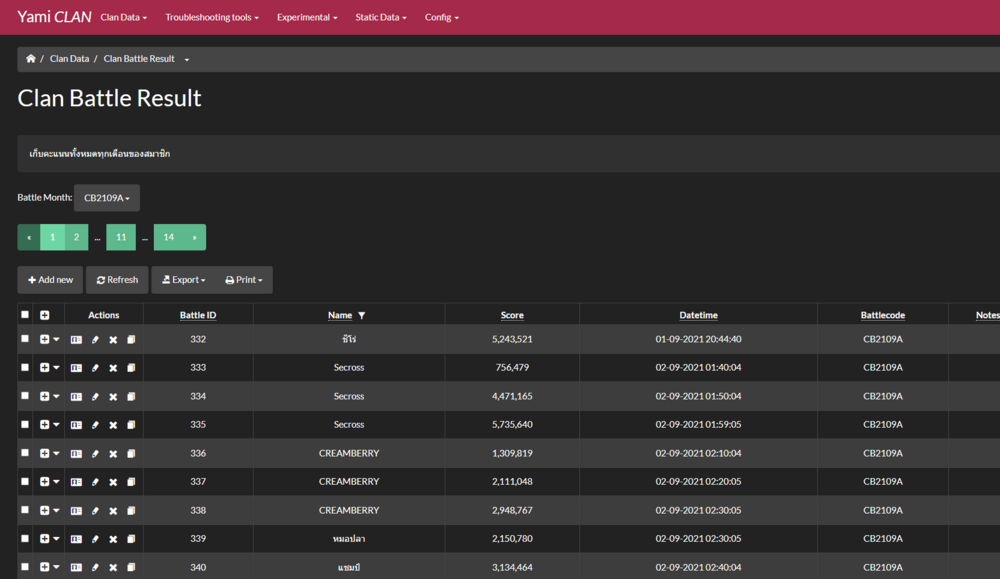The image size is (1000, 579).
Task: Click the Add new button
Action: point(50,280)
